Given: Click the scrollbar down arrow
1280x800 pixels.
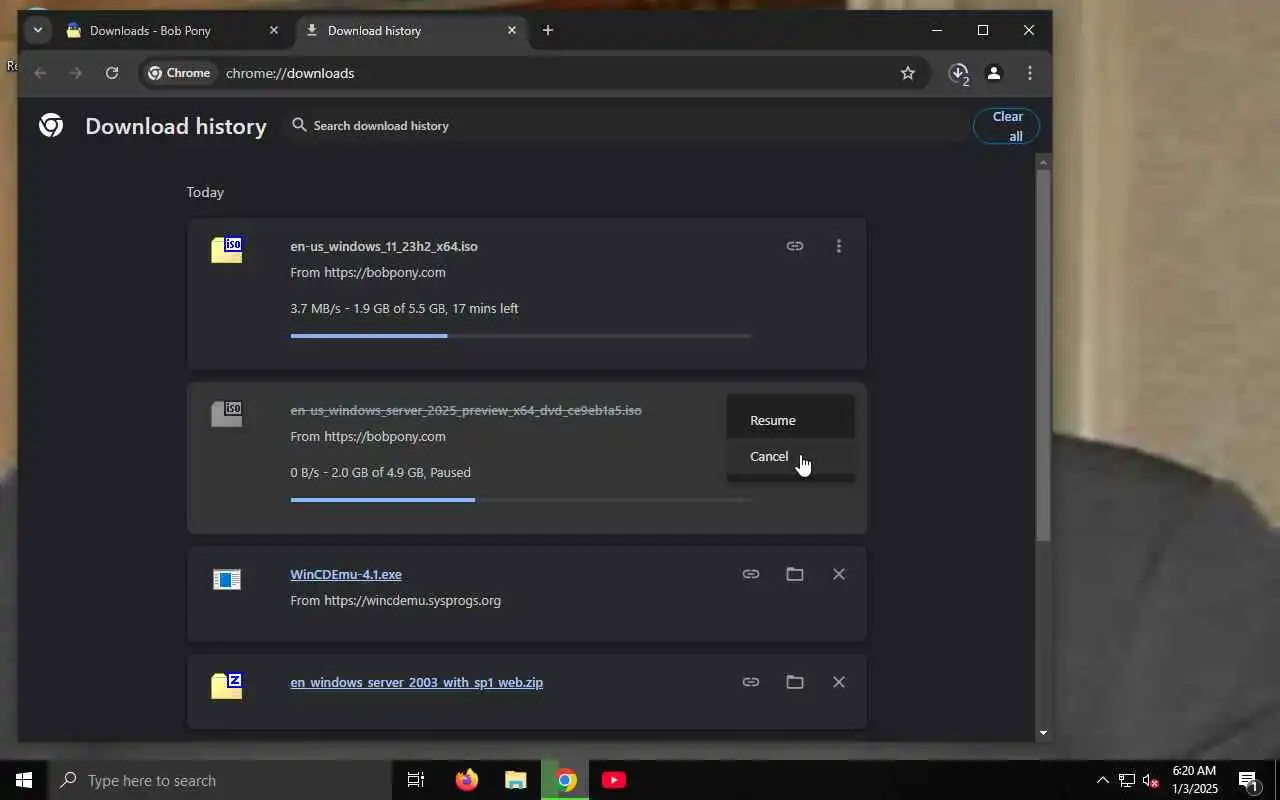Looking at the screenshot, I should coord(1043,733).
